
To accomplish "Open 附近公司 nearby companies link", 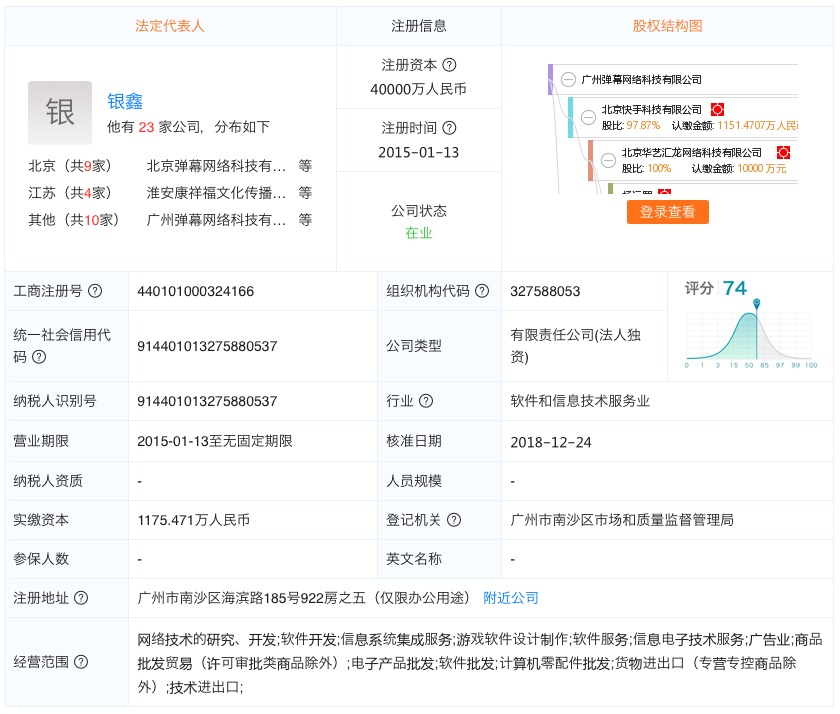I will (x=510, y=598).
